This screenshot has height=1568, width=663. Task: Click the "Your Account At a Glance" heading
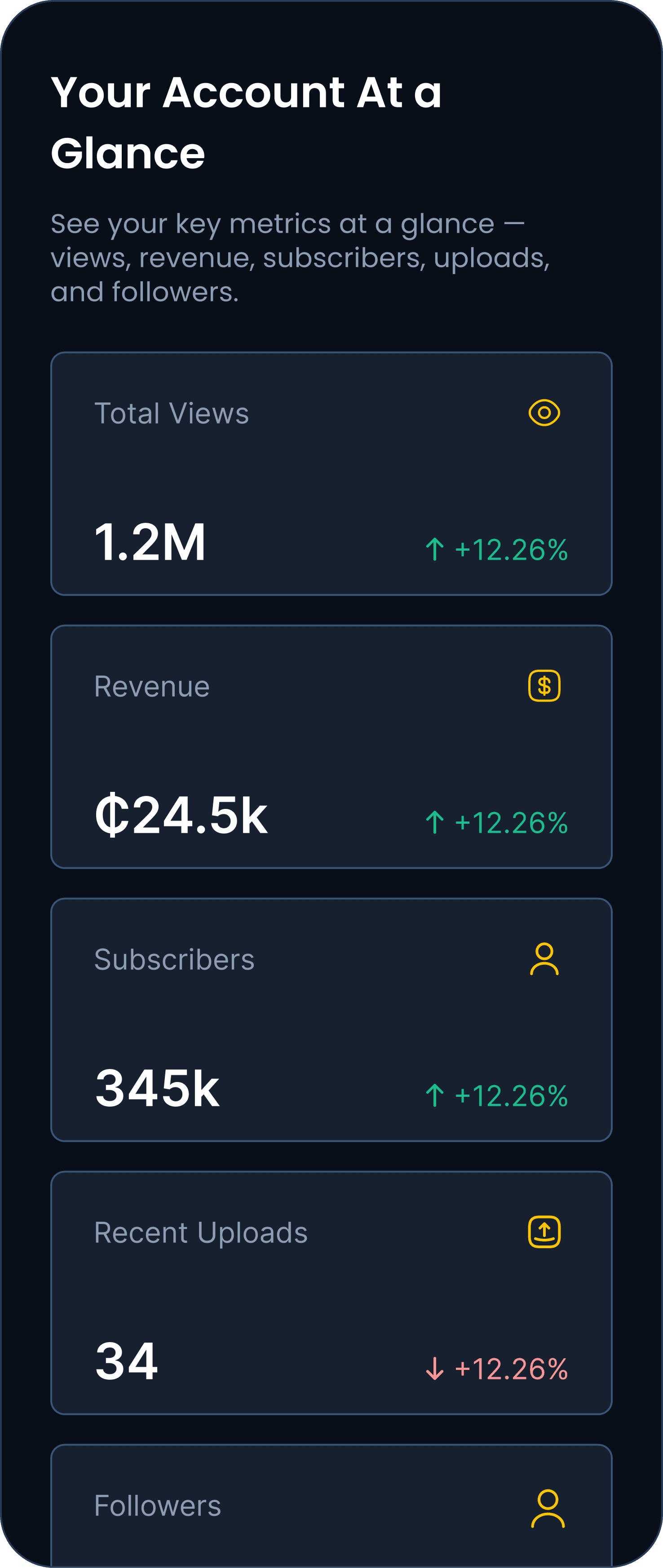pyautogui.click(x=246, y=122)
